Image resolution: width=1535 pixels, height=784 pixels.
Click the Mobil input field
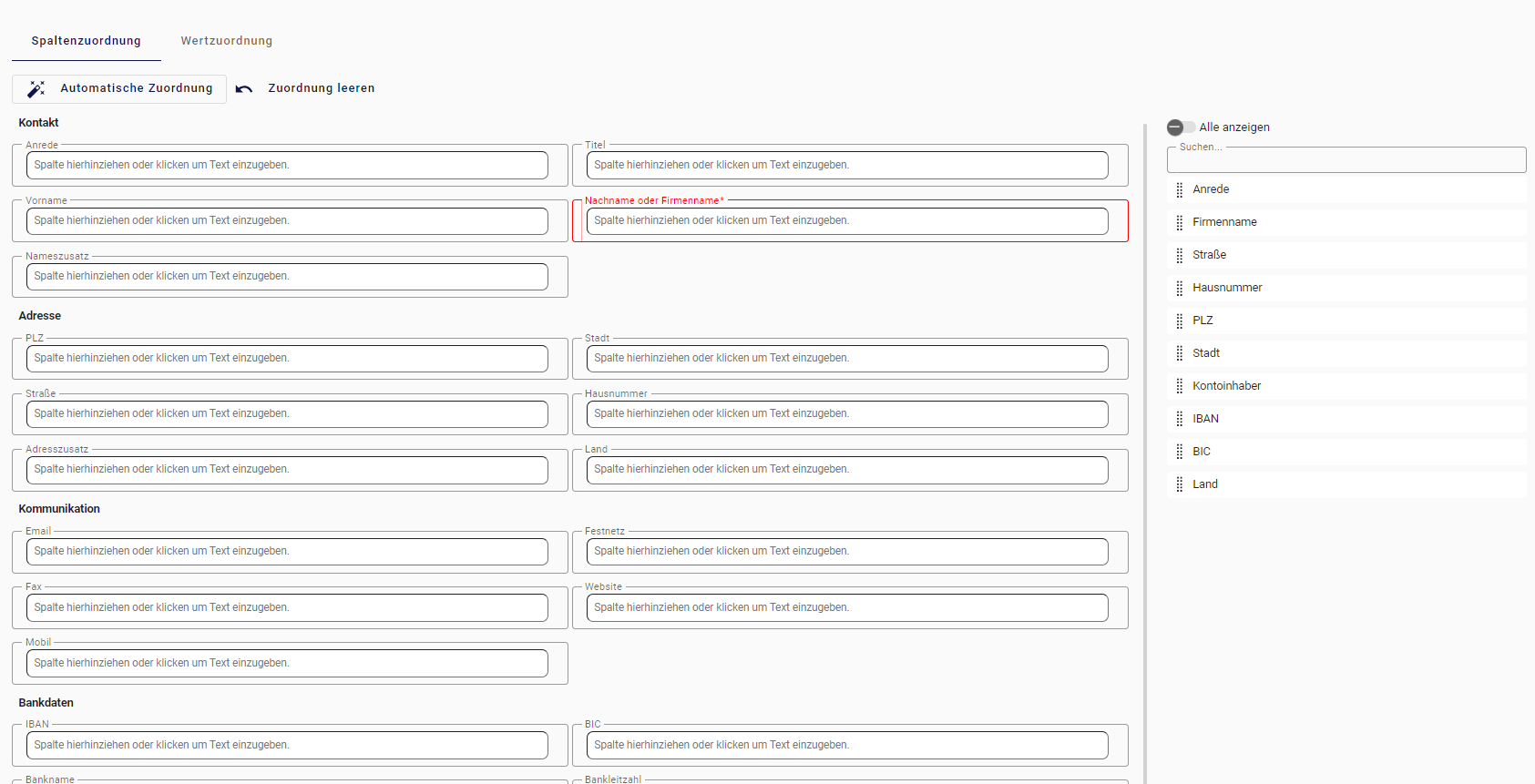(x=287, y=663)
